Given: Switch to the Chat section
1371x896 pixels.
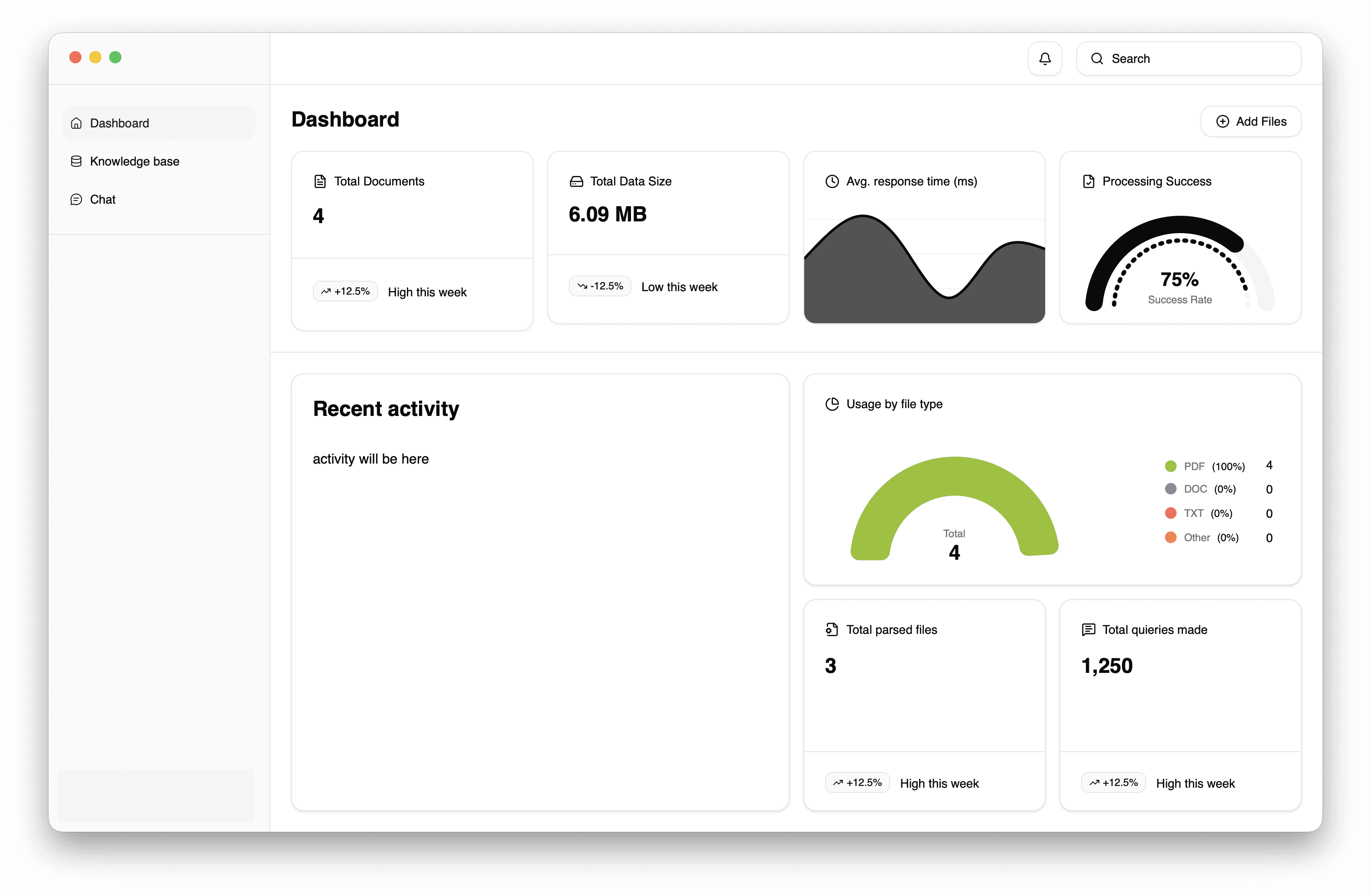Looking at the screenshot, I should [x=103, y=199].
